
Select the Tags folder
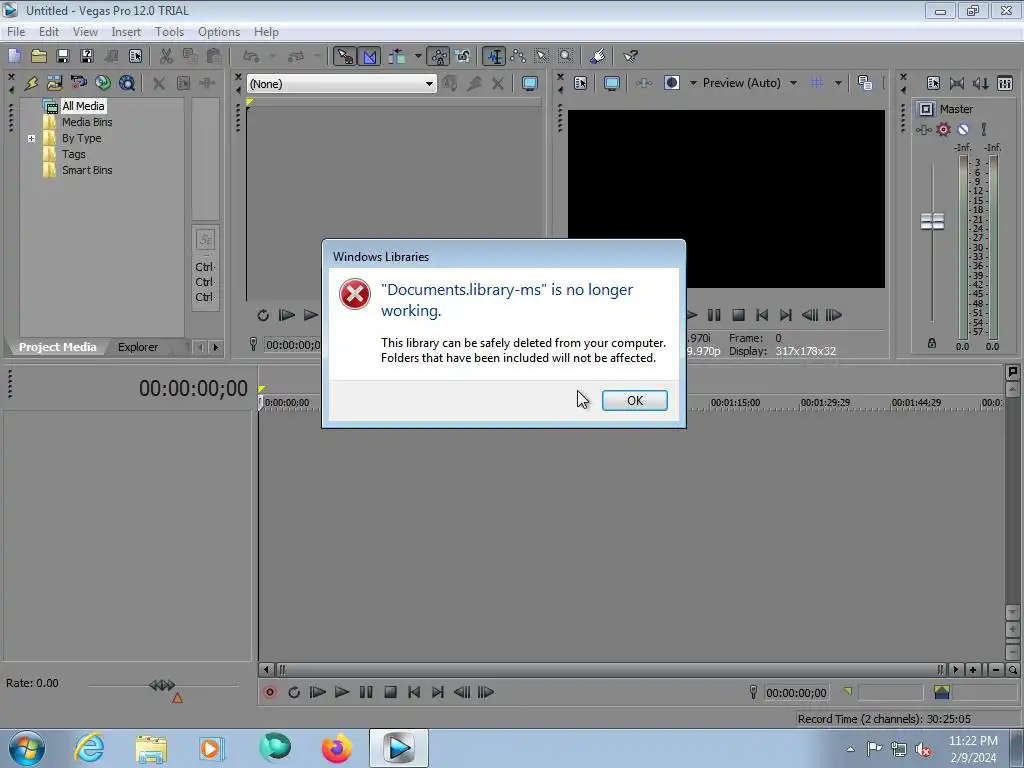pyautogui.click(x=74, y=154)
